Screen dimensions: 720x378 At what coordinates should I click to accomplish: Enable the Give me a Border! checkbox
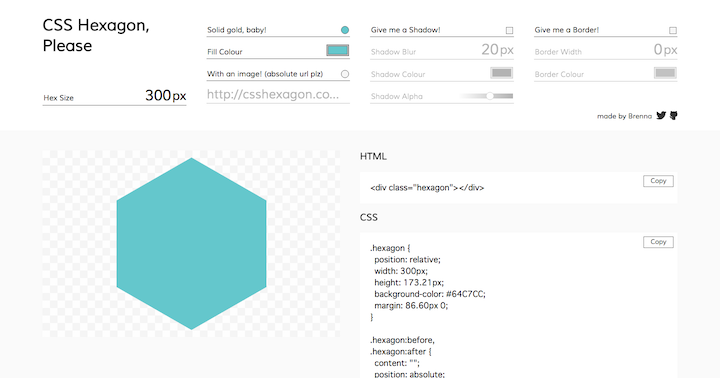(x=673, y=30)
